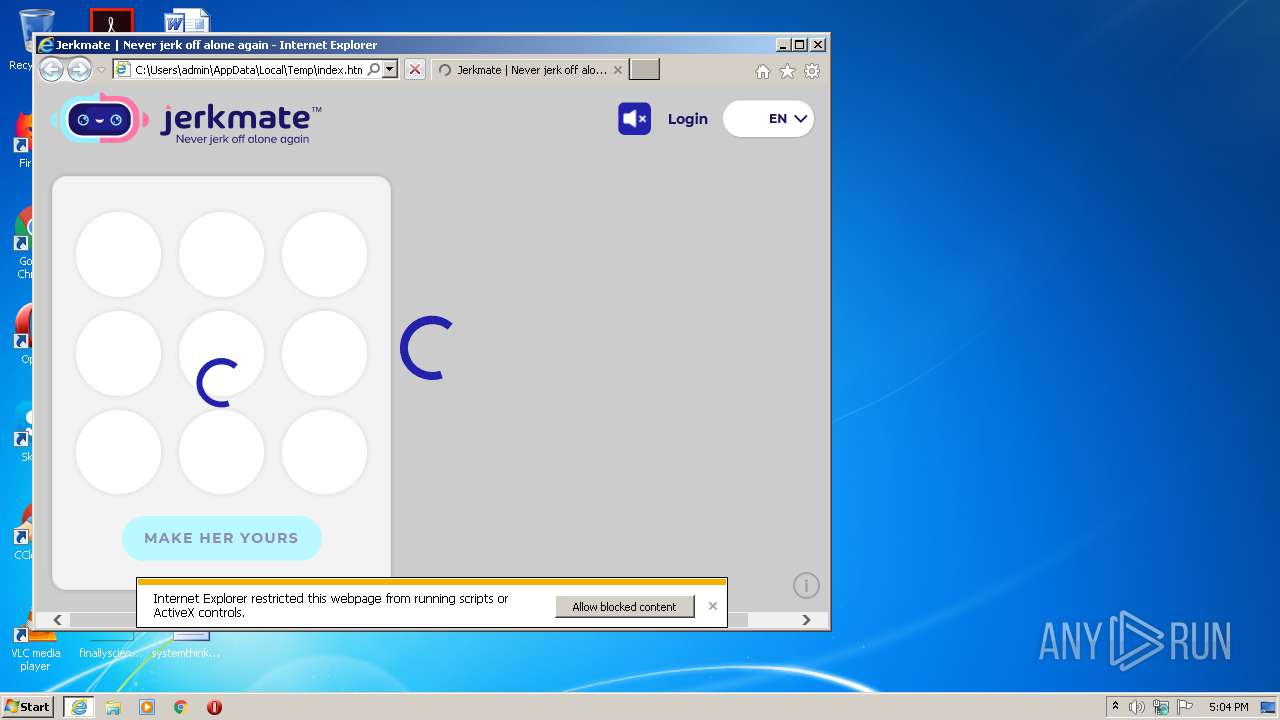Click the taskbar clock 5:04 PM

tap(1228, 707)
